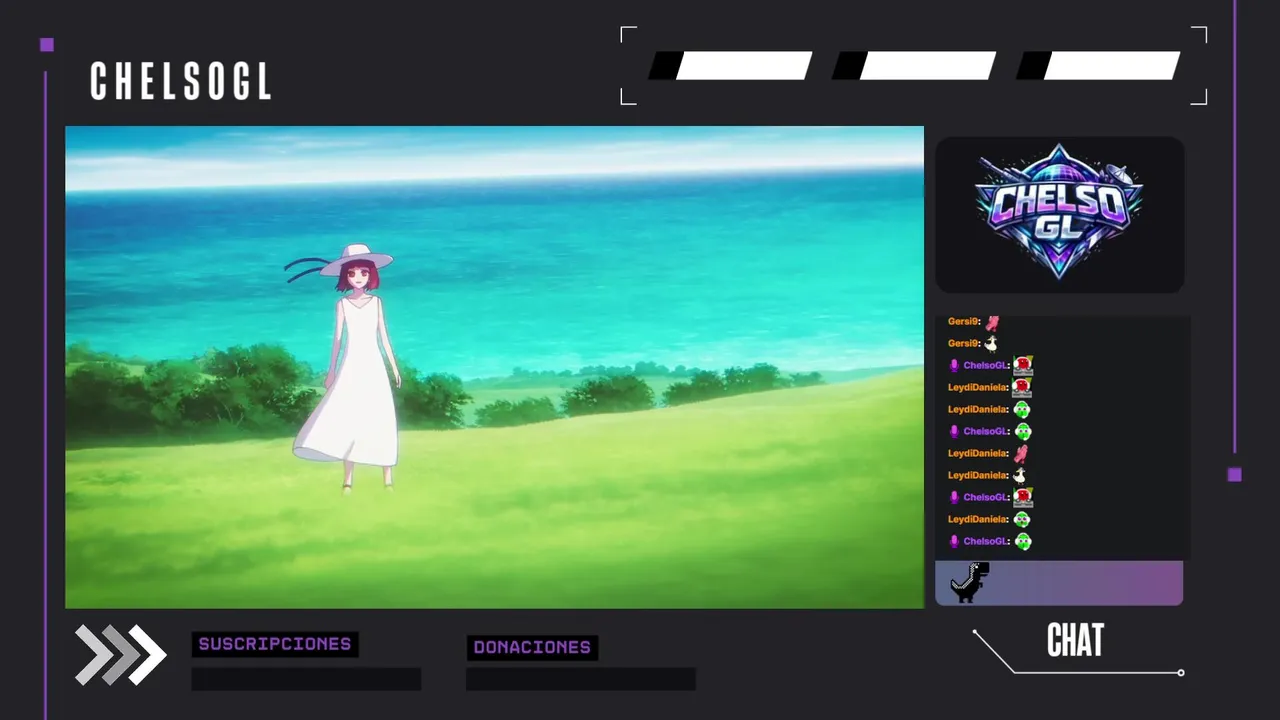This screenshot has width=1280, height=720.
Task: Click the Gersi9 username next to the goose emote
Action: tap(964, 343)
